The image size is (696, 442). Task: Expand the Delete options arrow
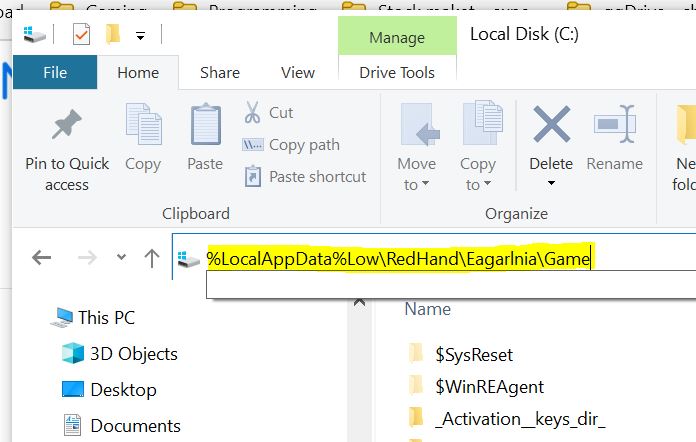pyautogui.click(x=551, y=184)
